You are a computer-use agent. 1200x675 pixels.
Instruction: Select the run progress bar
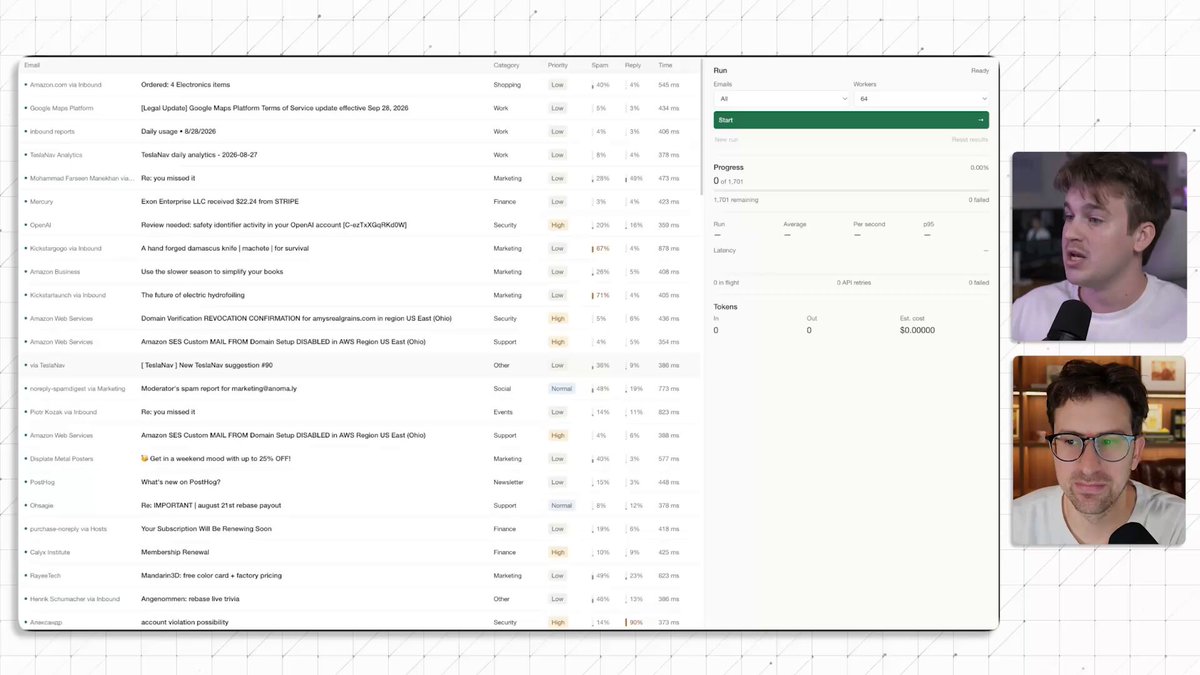tap(851, 190)
